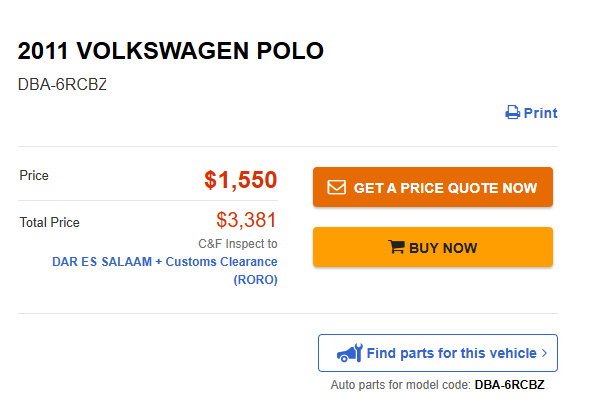Click the C&F Inspect to text
Viewport: 603px width, 409px height.
point(238,243)
